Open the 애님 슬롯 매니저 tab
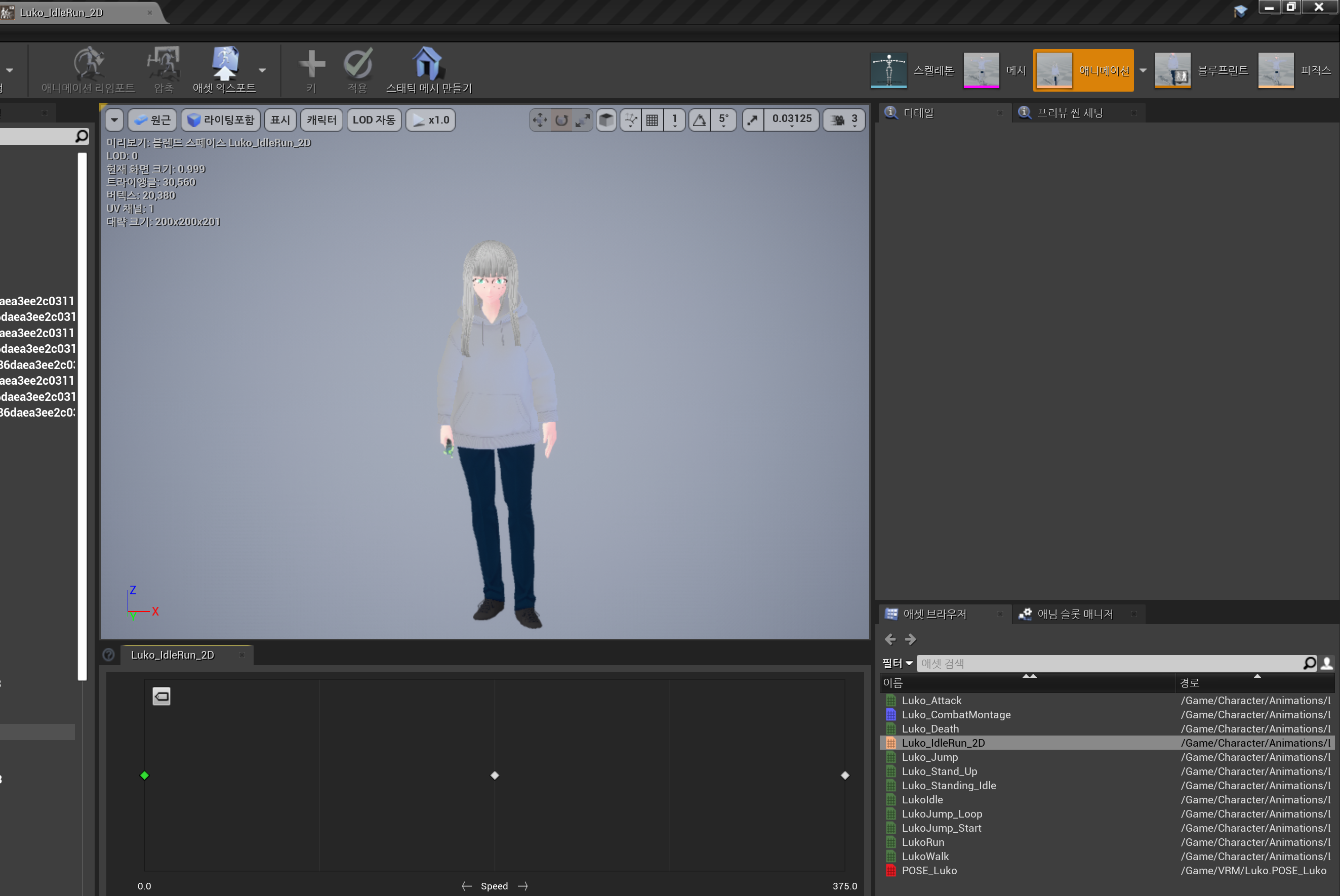The width and height of the screenshot is (1340, 896). tap(1077, 614)
